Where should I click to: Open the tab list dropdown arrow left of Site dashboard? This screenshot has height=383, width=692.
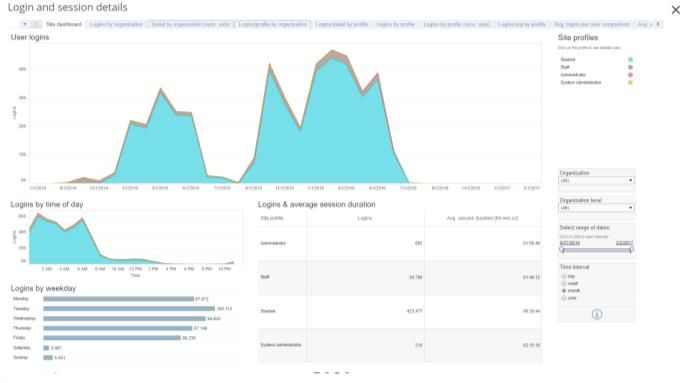pos(25,24)
